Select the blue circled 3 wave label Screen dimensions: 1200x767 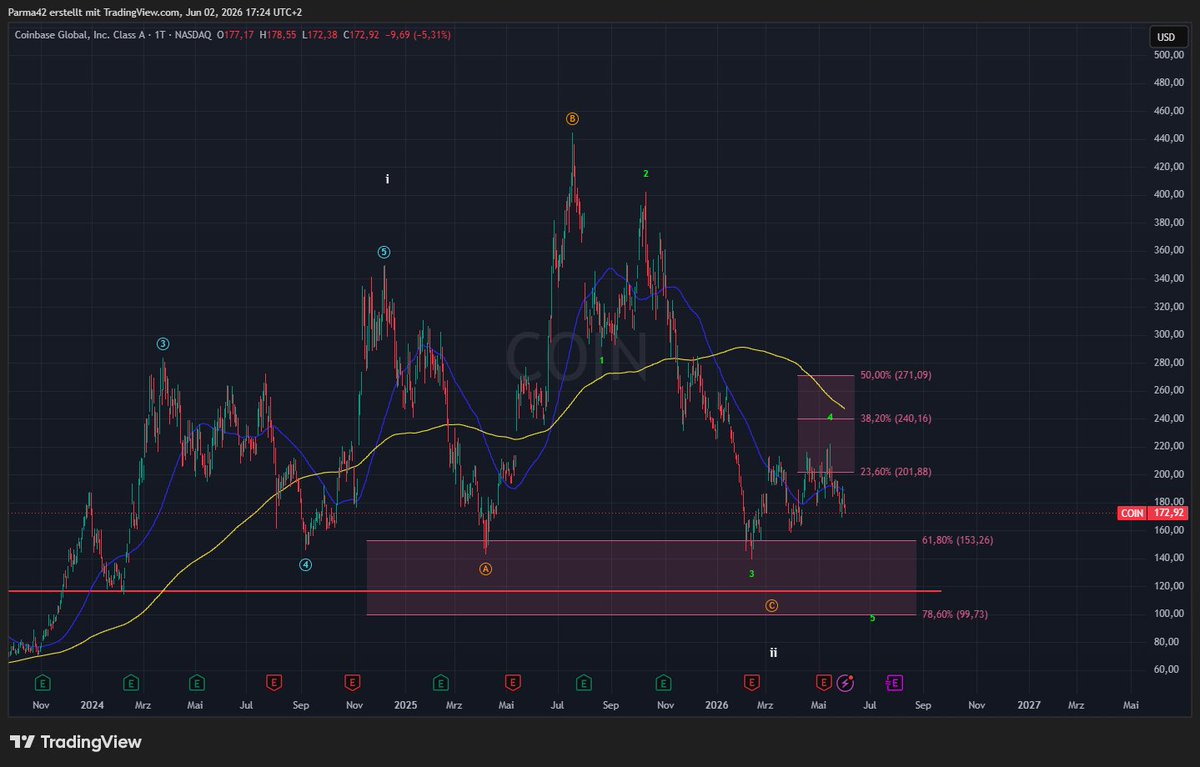[163, 343]
